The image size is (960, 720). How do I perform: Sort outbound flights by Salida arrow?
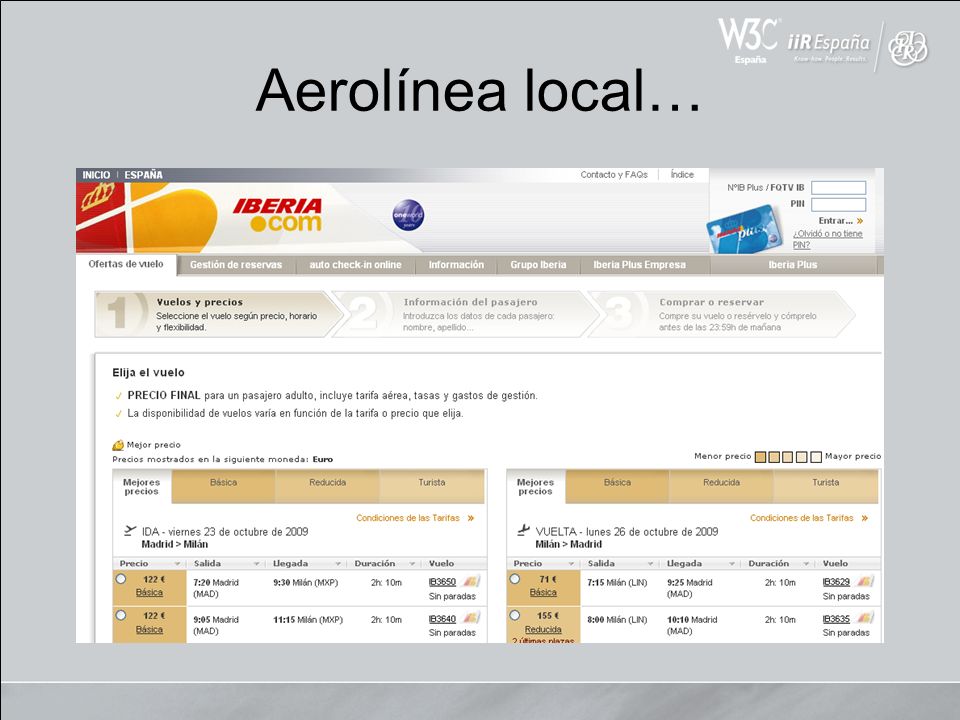[x=257, y=564]
